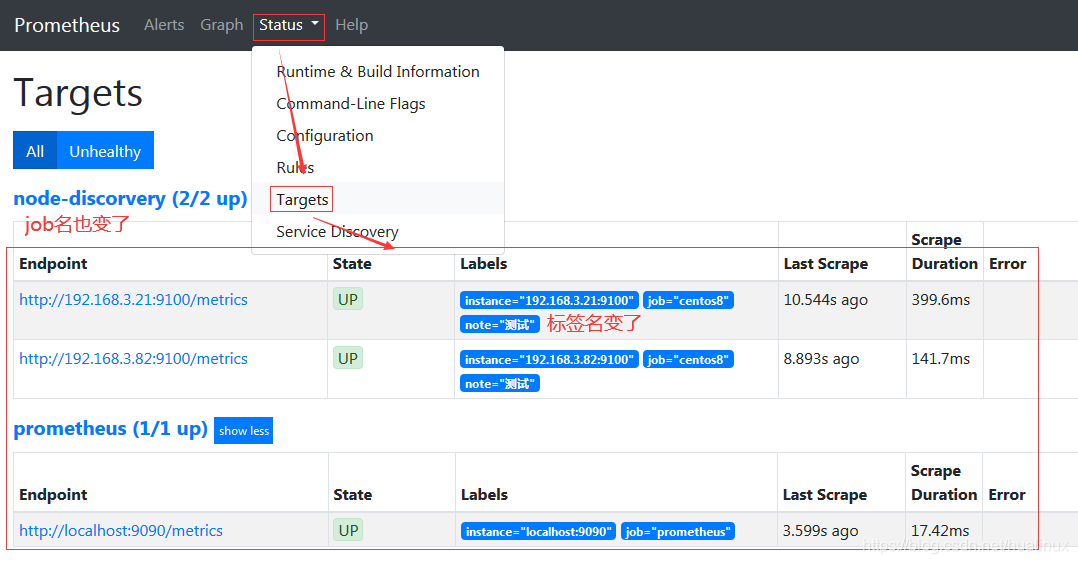The width and height of the screenshot is (1078, 564).
Task: Open Command-Line Flags from Status menu
Action: point(377,104)
